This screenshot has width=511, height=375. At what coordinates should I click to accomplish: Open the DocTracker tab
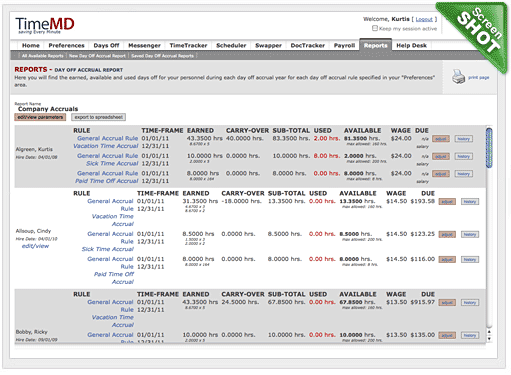tap(307, 45)
